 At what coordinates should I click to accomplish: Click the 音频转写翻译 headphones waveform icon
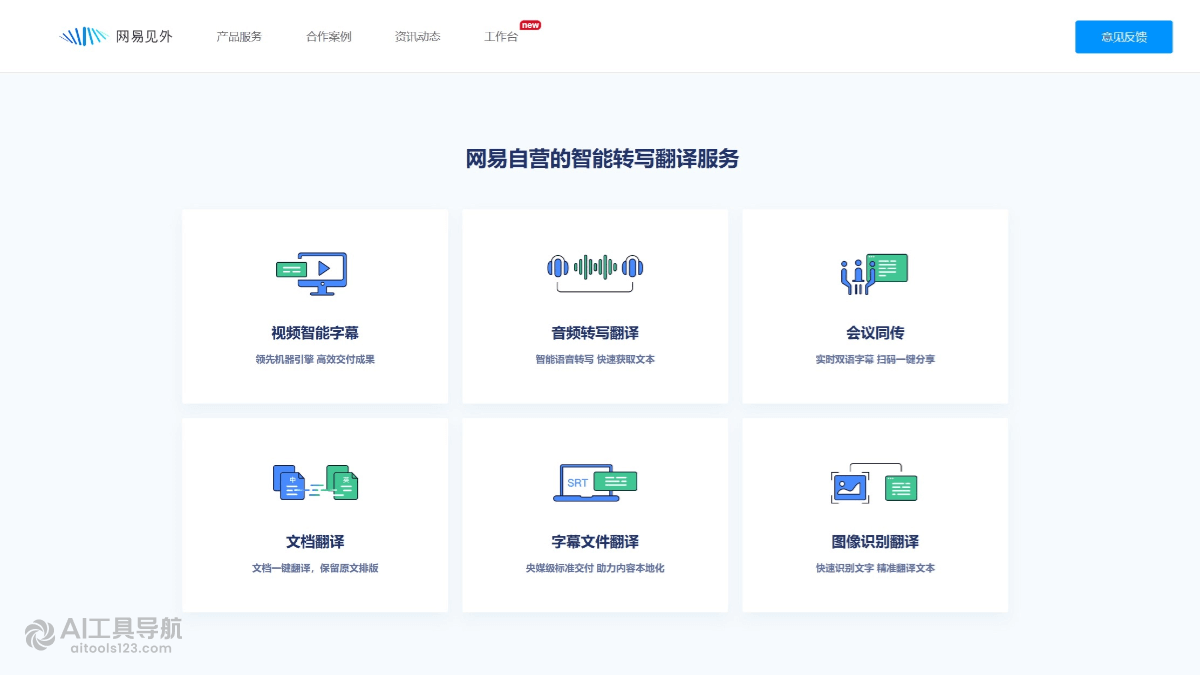click(x=595, y=273)
